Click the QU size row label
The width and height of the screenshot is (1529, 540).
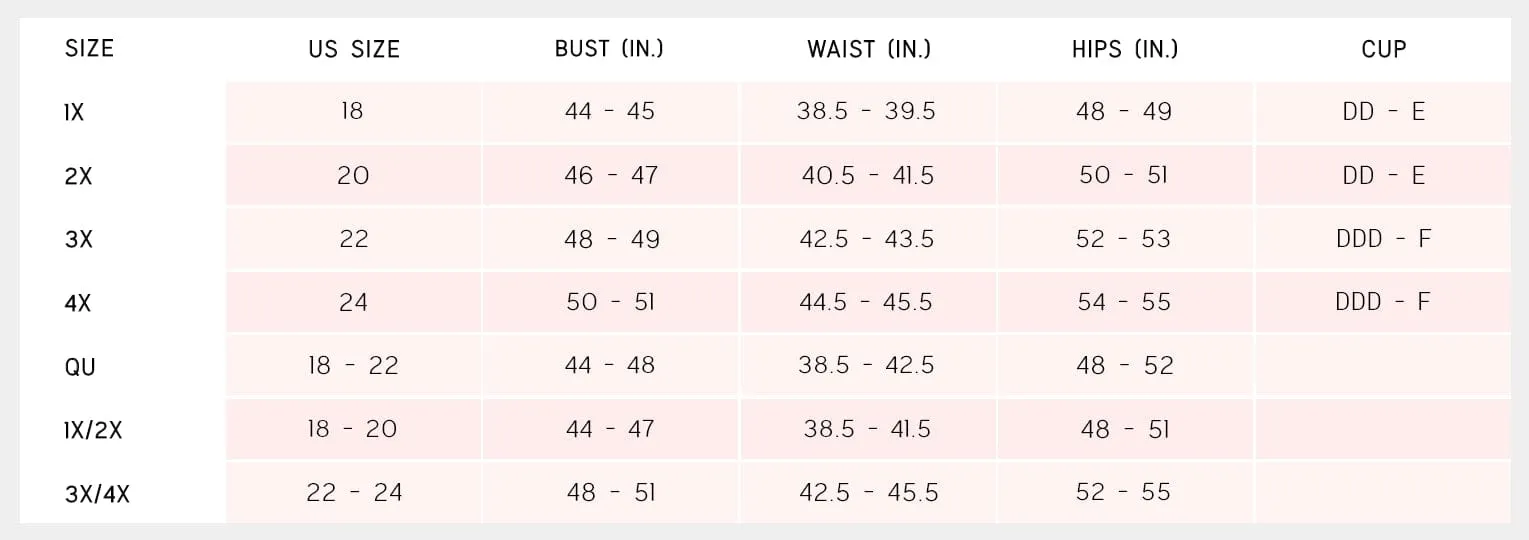[x=80, y=367]
